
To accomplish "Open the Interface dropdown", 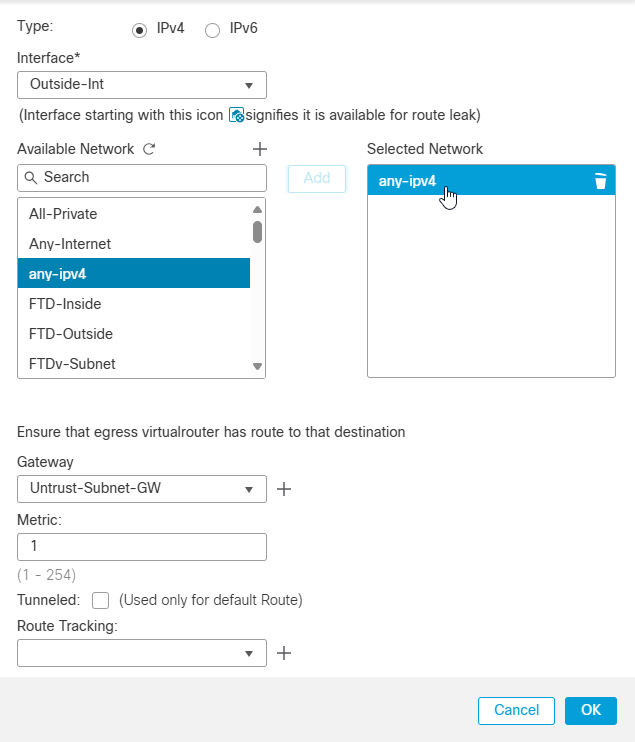I will point(142,85).
